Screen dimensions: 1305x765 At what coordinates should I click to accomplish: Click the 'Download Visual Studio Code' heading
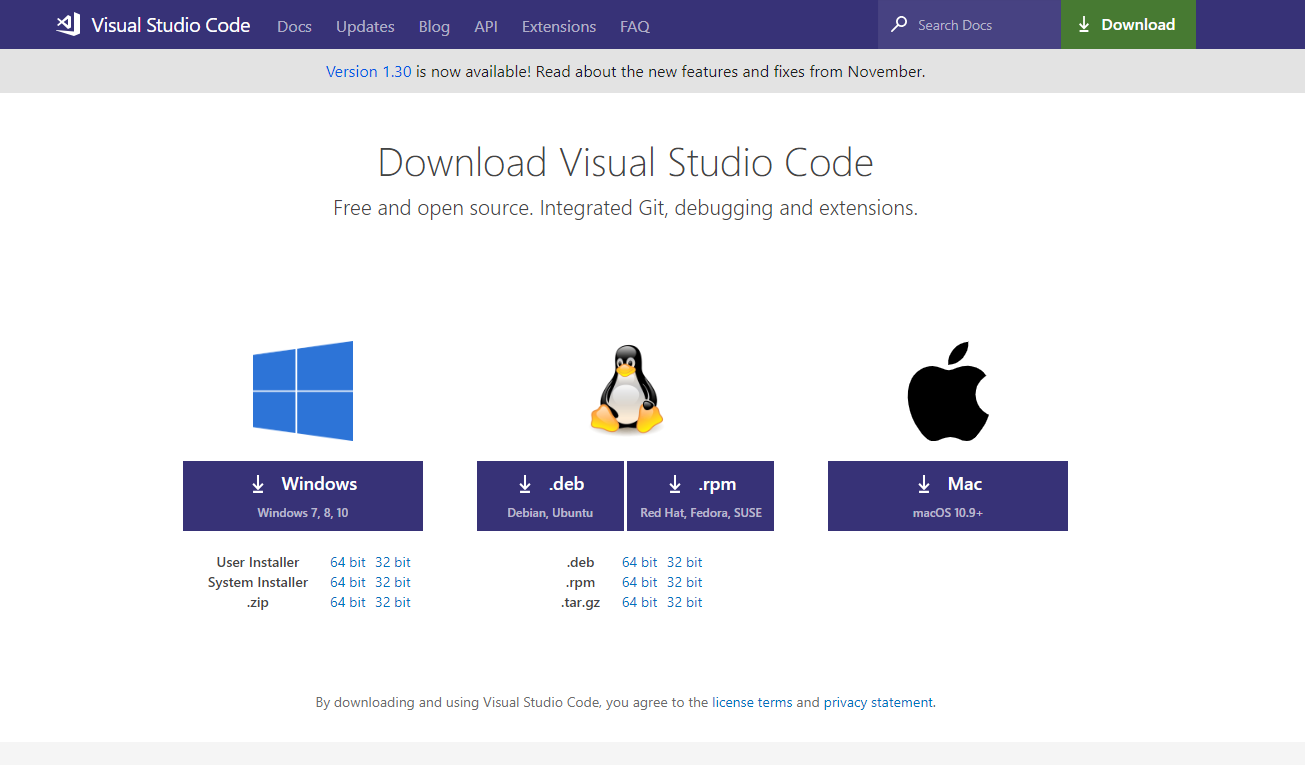(626, 162)
